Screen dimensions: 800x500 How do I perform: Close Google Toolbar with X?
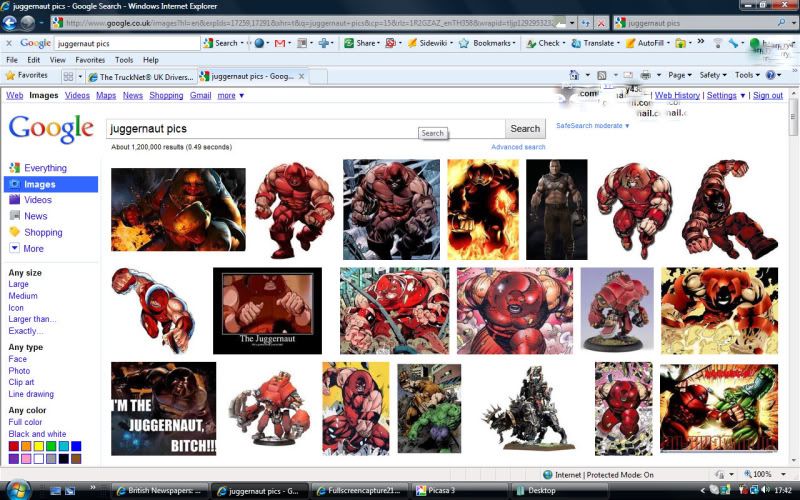[9, 43]
